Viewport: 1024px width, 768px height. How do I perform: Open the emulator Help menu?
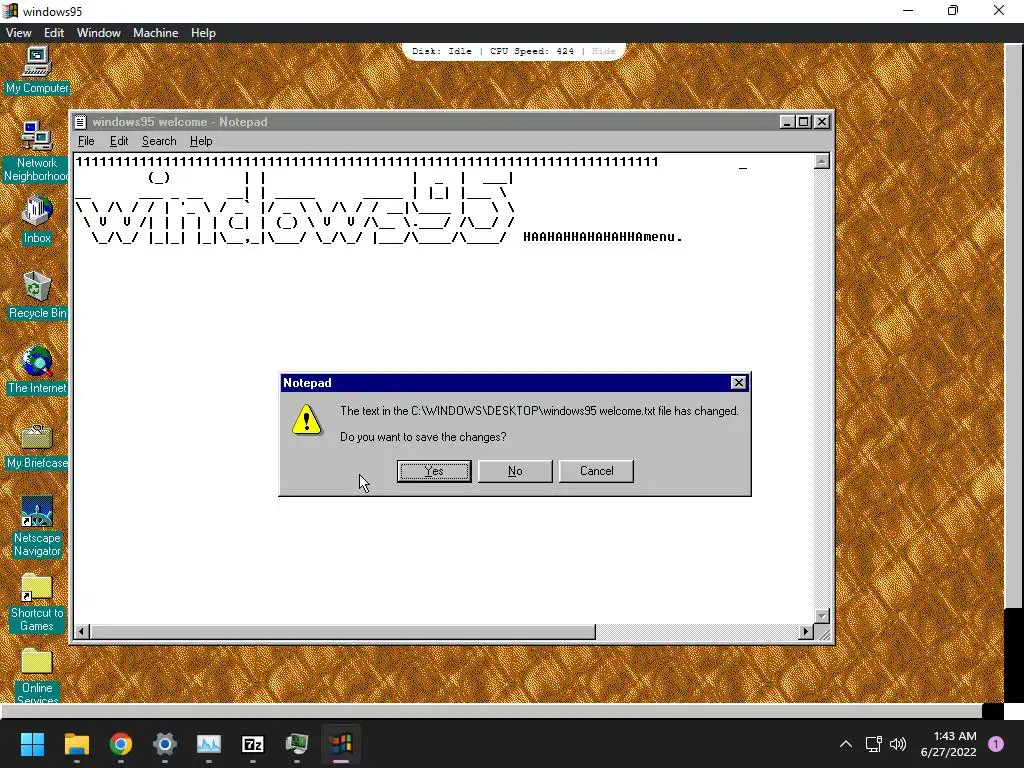tap(203, 33)
